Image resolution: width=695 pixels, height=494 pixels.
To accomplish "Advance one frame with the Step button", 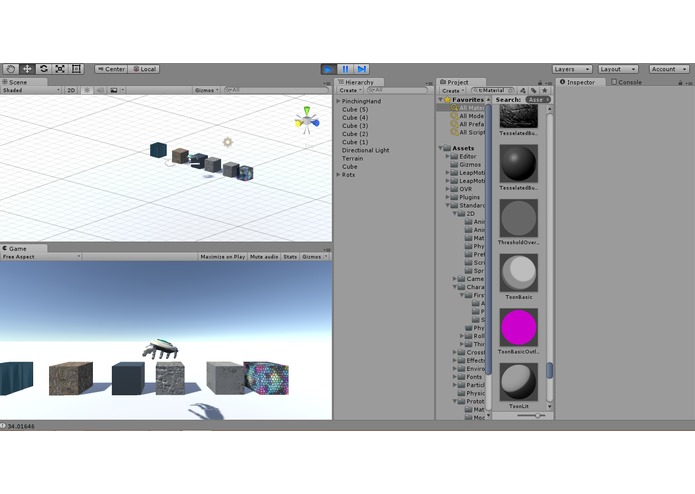I will pyautogui.click(x=361, y=69).
